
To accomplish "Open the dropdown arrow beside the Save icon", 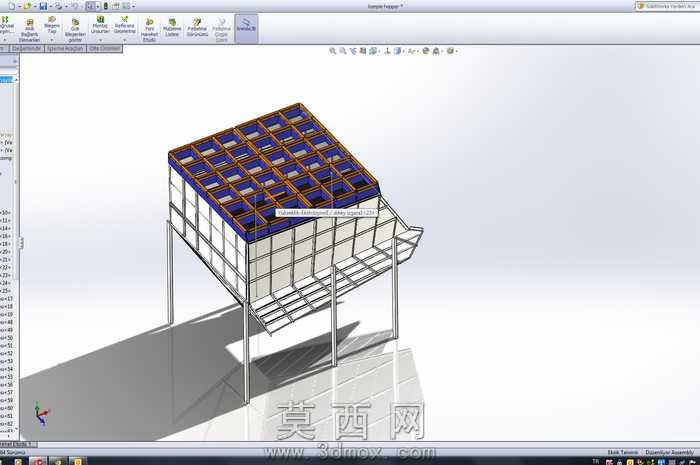I will 50,7.
